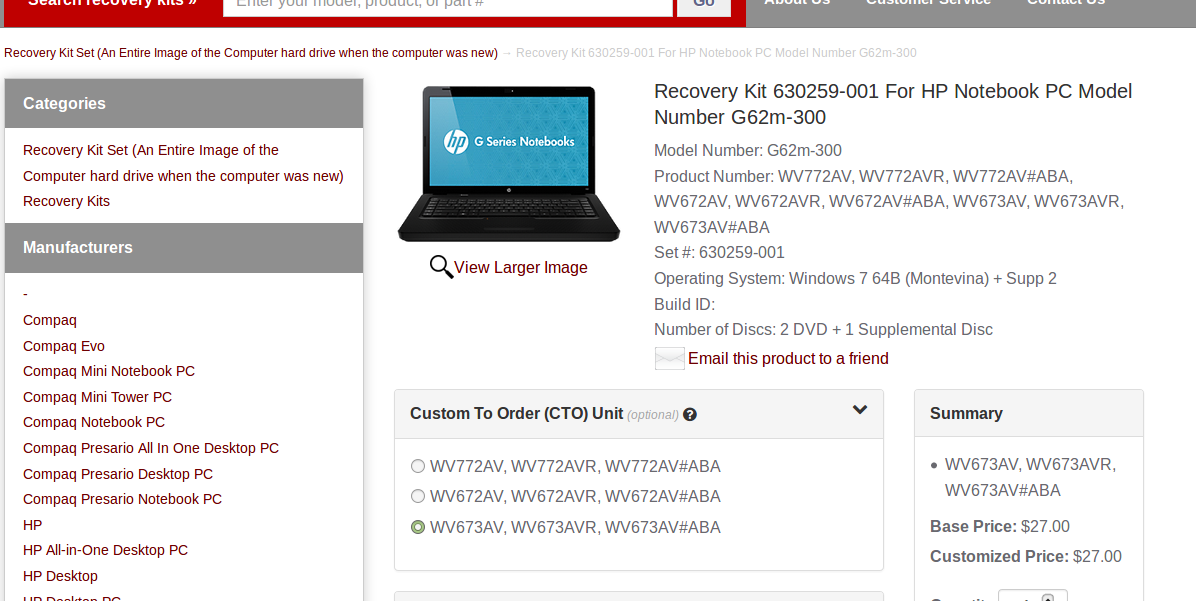The image size is (1196, 601).
Task: Open the Contact Us menu item
Action: (1066, 3)
